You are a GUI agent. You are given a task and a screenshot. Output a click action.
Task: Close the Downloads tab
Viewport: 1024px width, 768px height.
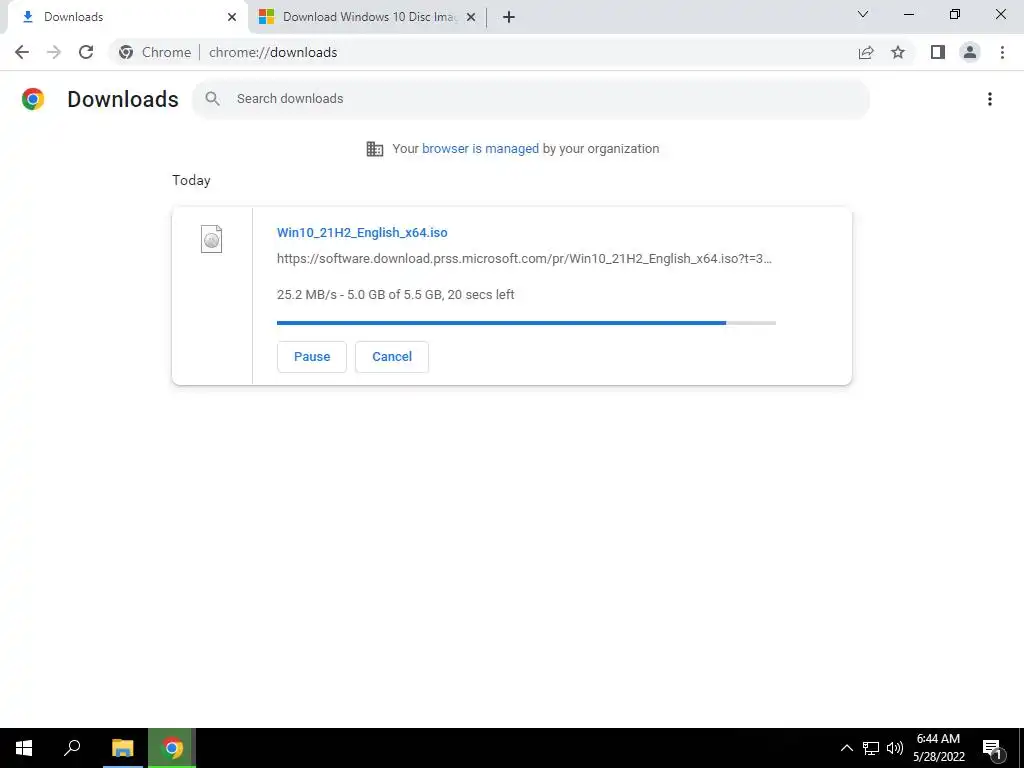(x=232, y=17)
